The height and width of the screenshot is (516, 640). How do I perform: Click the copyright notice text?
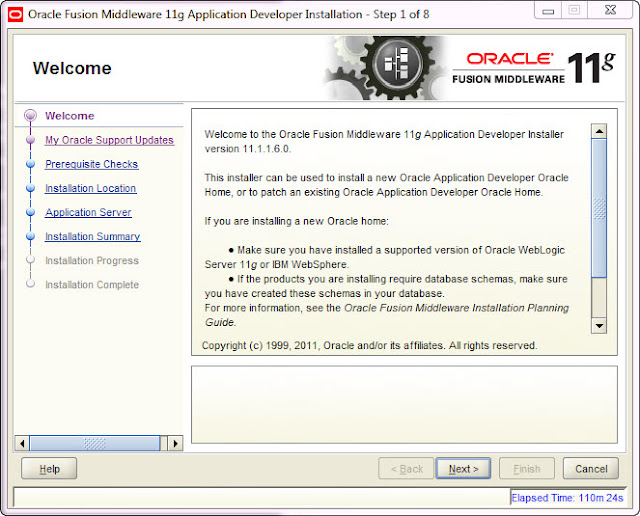point(369,345)
